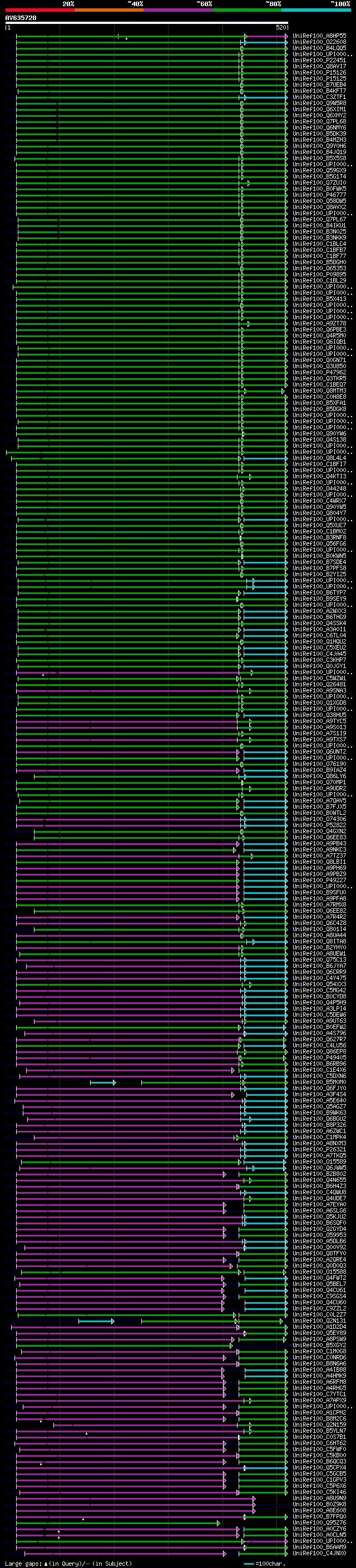Select label UniRef100_B4IKU1
Screen dimensions: 356x1568
point(319,225)
